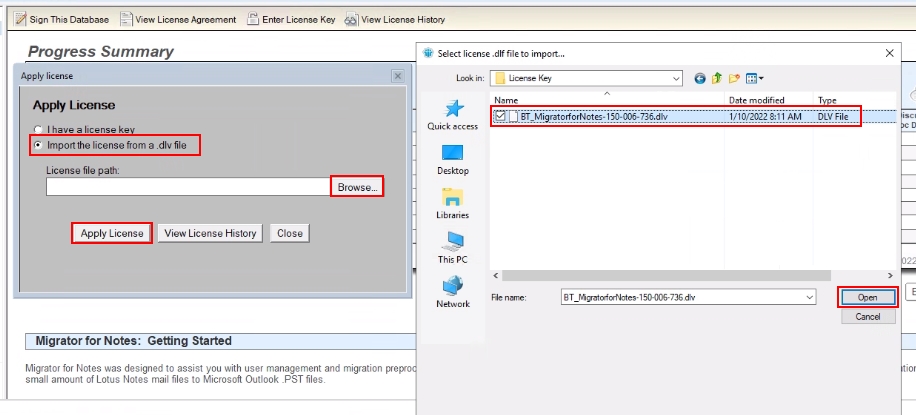Expand the File name dropdown arrow

click(810, 297)
